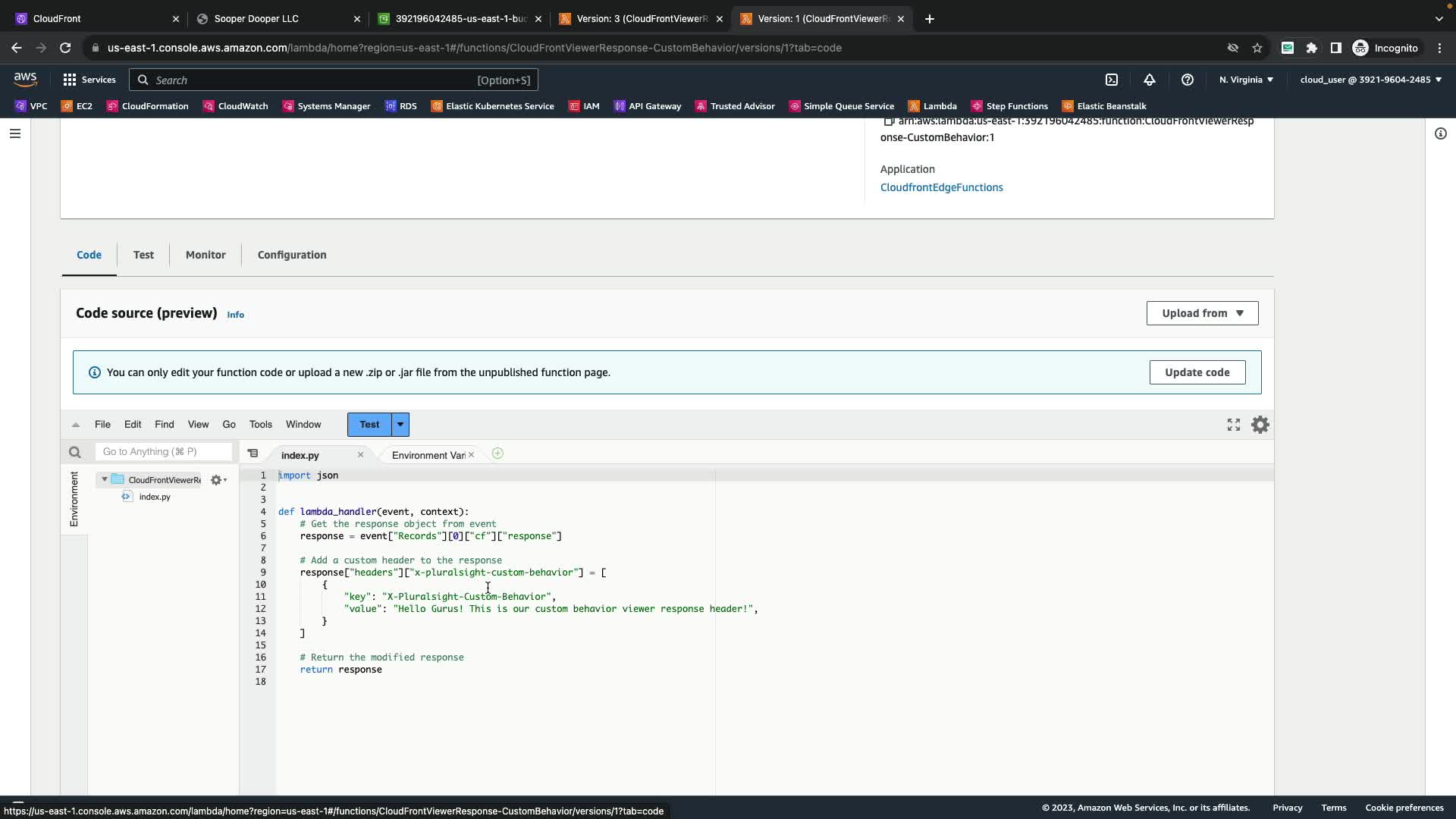Click the Update code button
The height and width of the screenshot is (819, 1456).
pos(1197,372)
